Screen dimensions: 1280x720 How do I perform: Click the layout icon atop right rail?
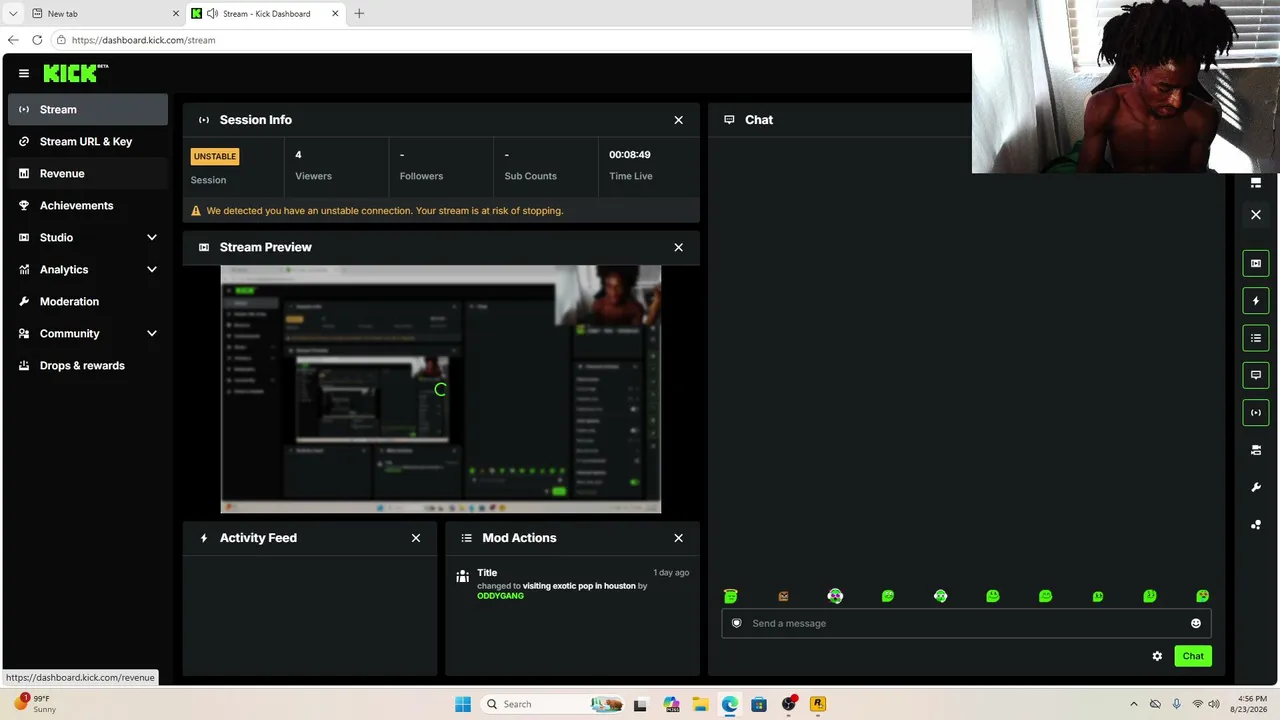tap(1256, 183)
